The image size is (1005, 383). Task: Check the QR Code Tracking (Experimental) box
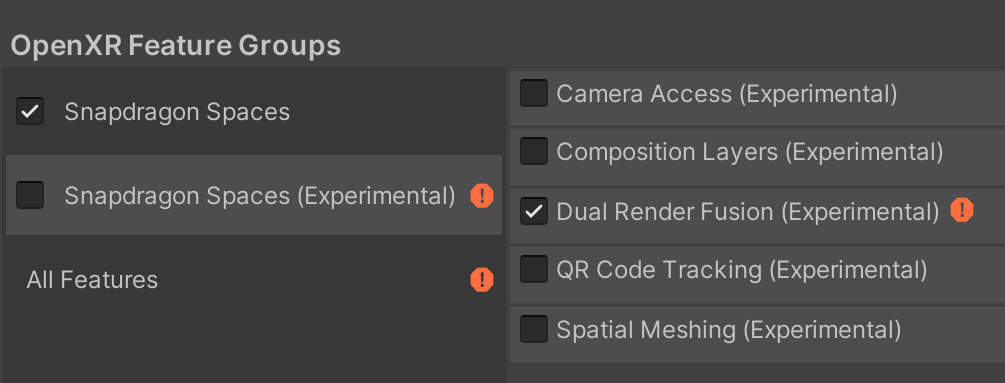click(x=534, y=269)
